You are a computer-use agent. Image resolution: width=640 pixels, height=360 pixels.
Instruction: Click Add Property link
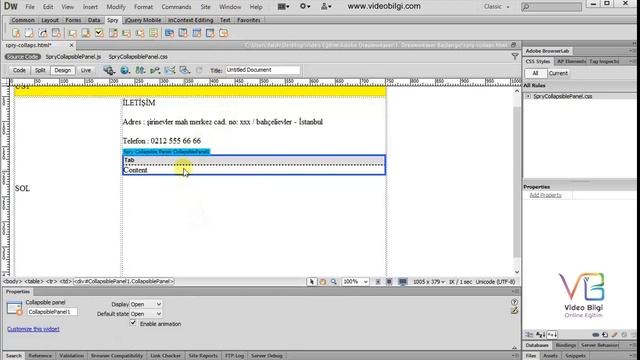(545, 196)
